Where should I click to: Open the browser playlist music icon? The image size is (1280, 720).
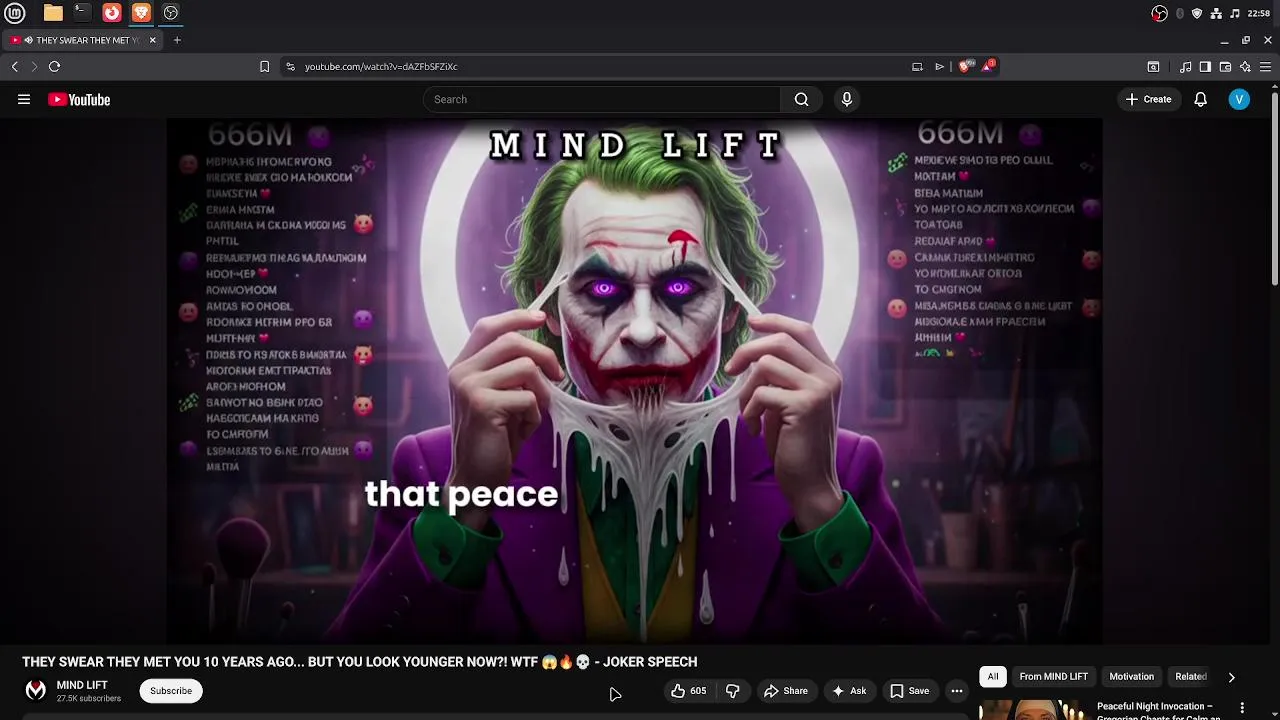(1185, 67)
